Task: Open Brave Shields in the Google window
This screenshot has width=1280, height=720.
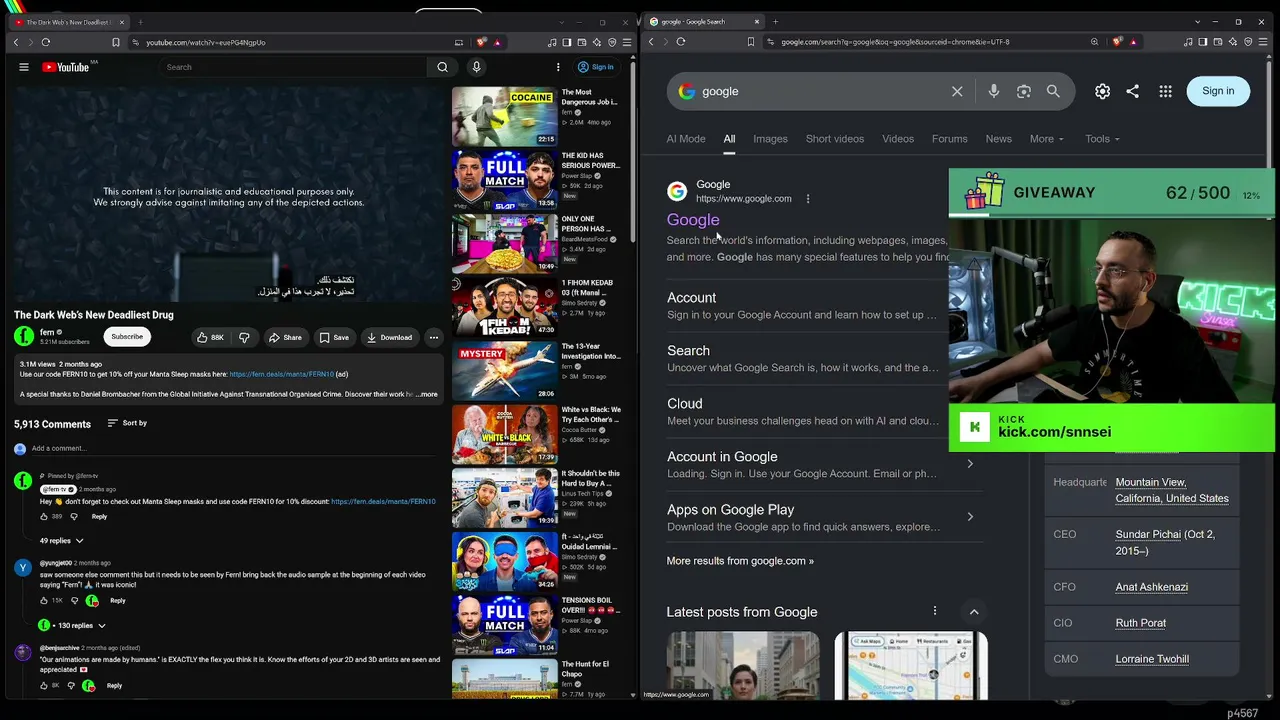Action: tap(1116, 42)
